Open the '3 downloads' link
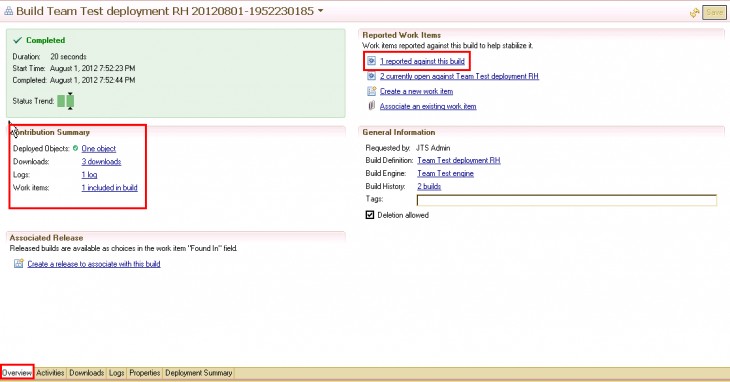Image resolution: width=730 pixels, height=382 pixels. pyautogui.click(x=101, y=161)
